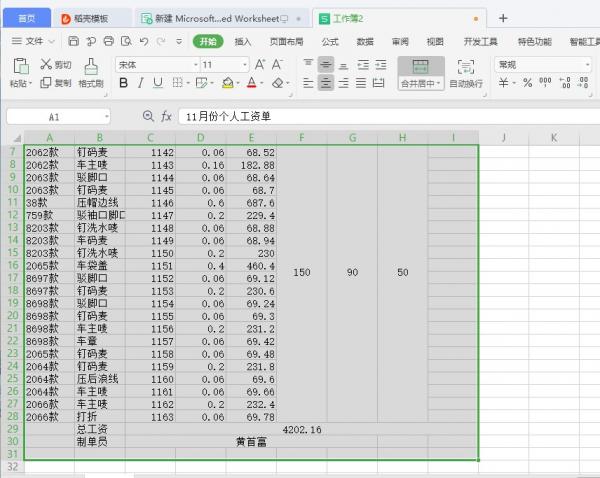This screenshot has width=600, height=478.
Task: Click Wrap Text 自动换行 button
Action: pyautogui.click(x=466, y=73)
